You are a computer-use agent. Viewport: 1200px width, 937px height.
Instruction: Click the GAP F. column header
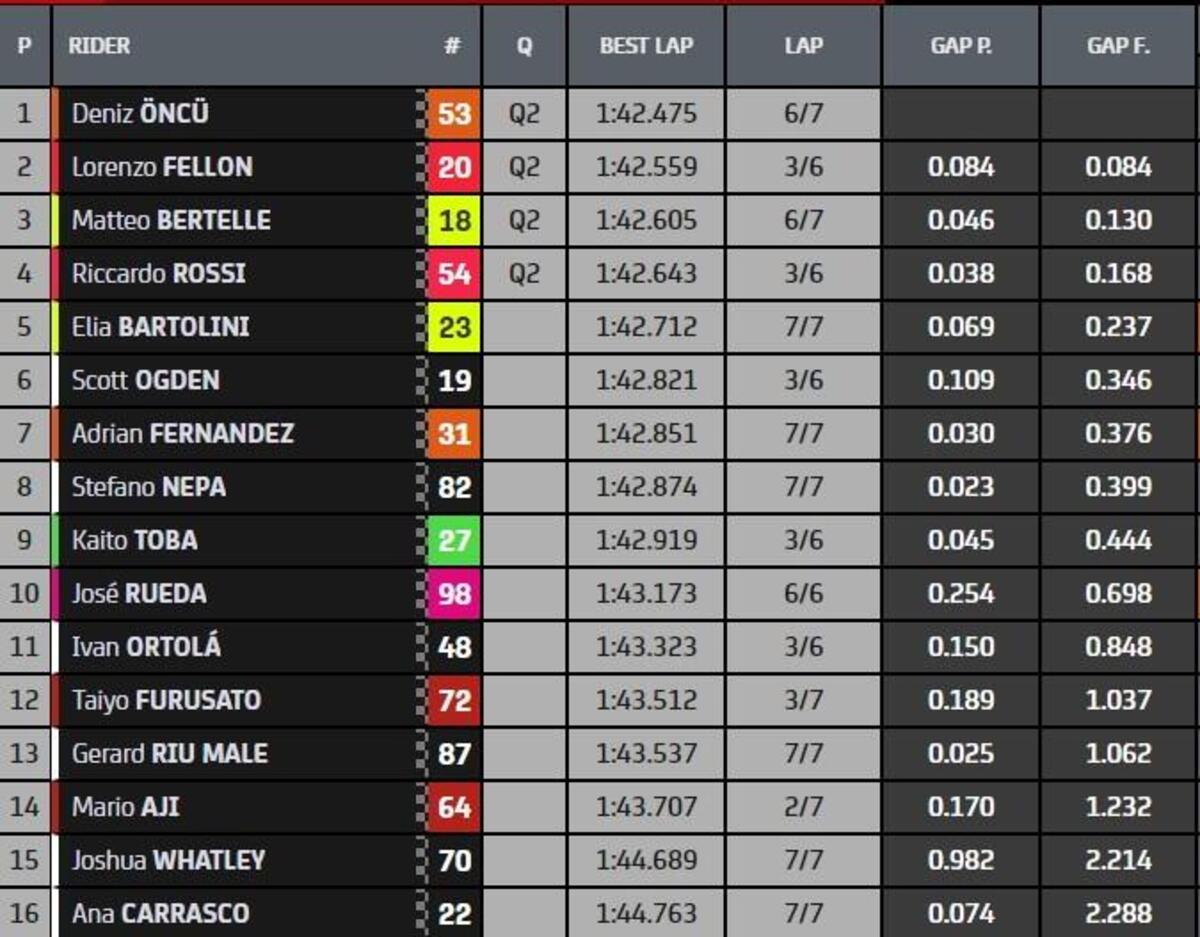click(x=1118, y=46)
